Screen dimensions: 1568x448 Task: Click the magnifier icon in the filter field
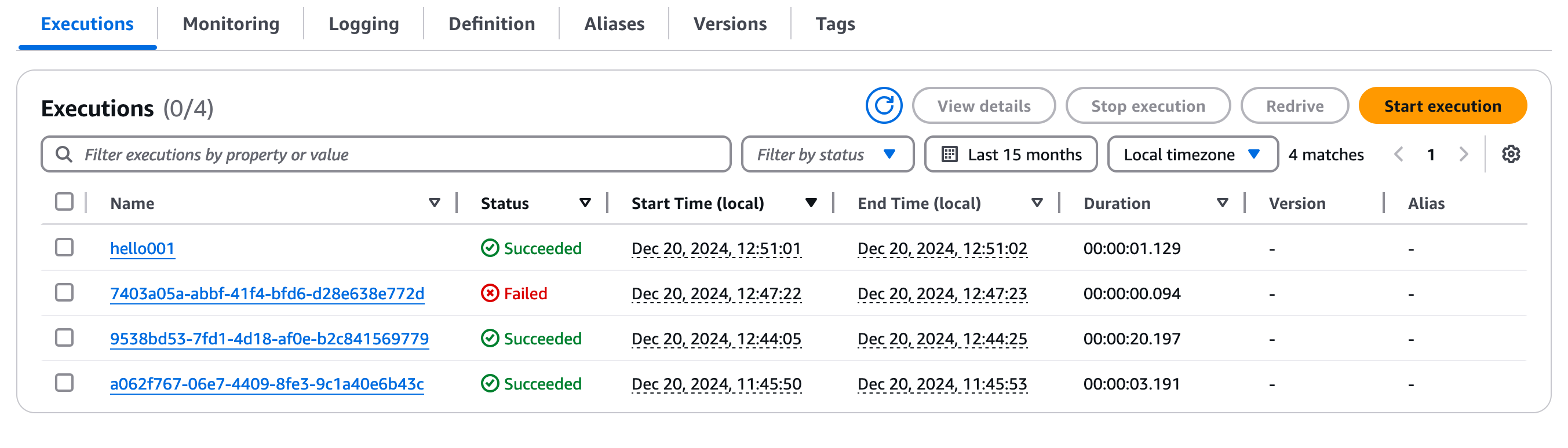click(x=64, y=155)
